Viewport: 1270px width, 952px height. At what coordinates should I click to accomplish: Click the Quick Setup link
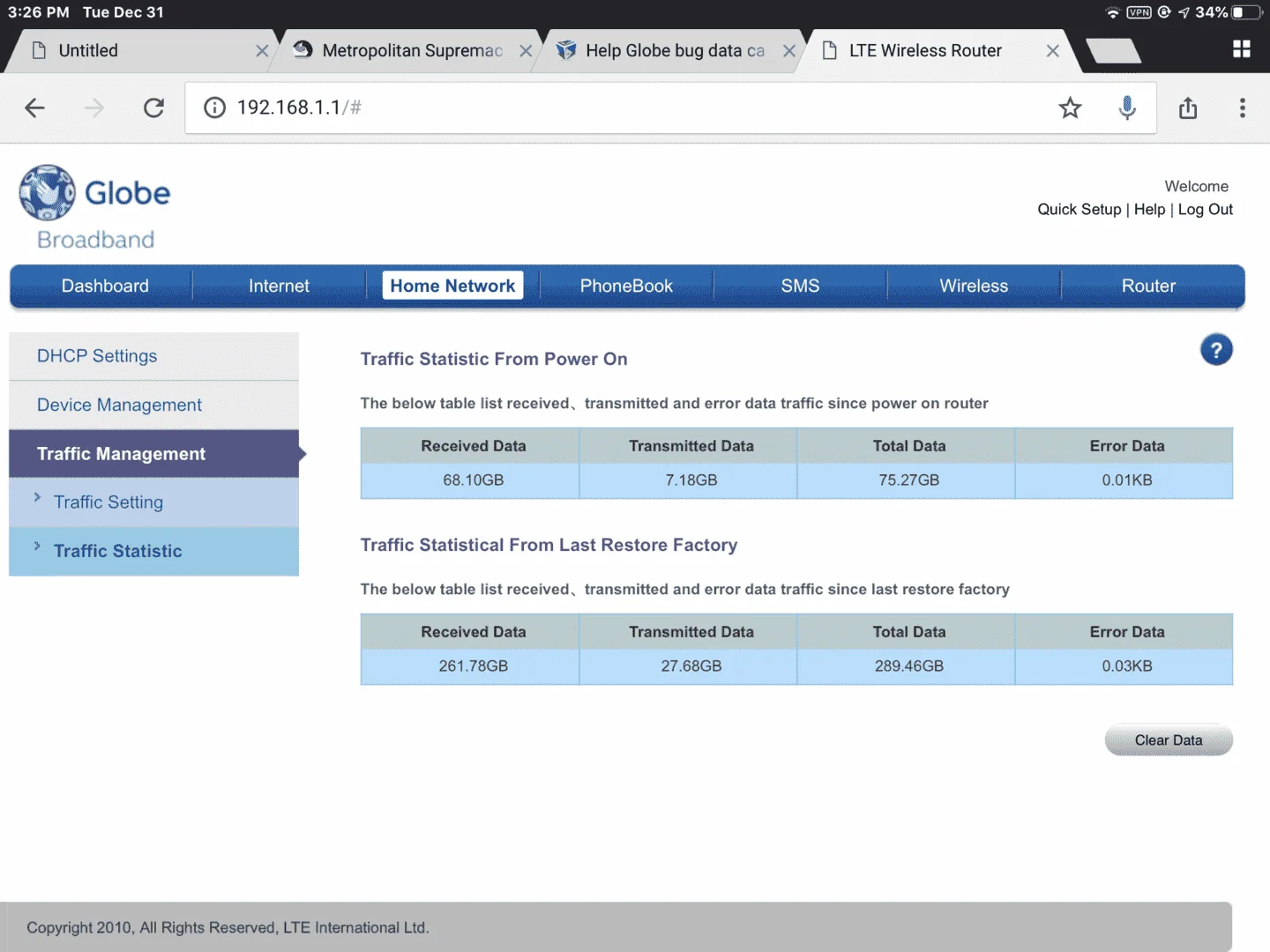pos(1079,209)
